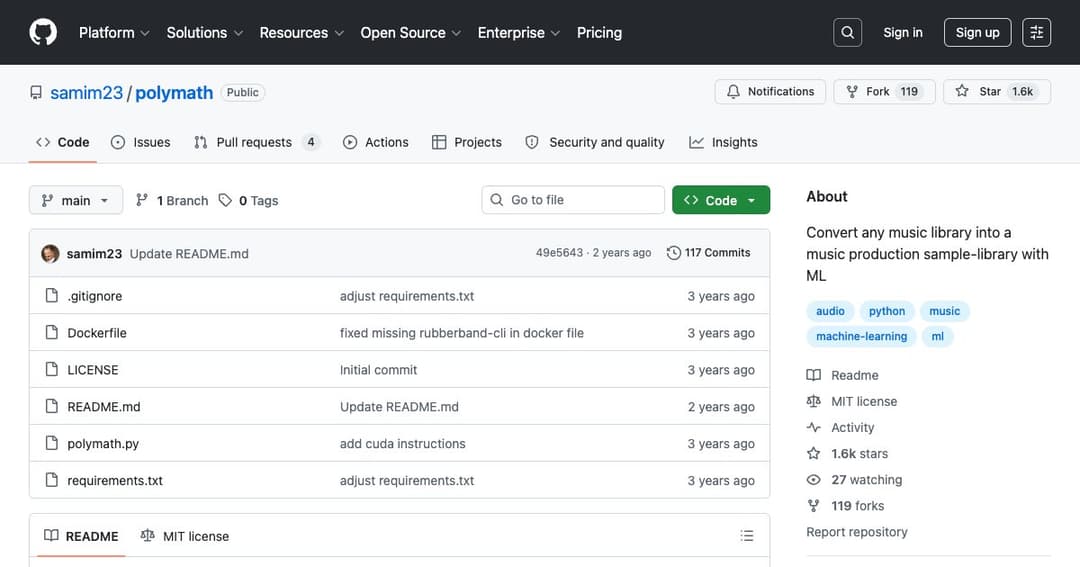Click the file icon beside LICENSE

point(52,369)
